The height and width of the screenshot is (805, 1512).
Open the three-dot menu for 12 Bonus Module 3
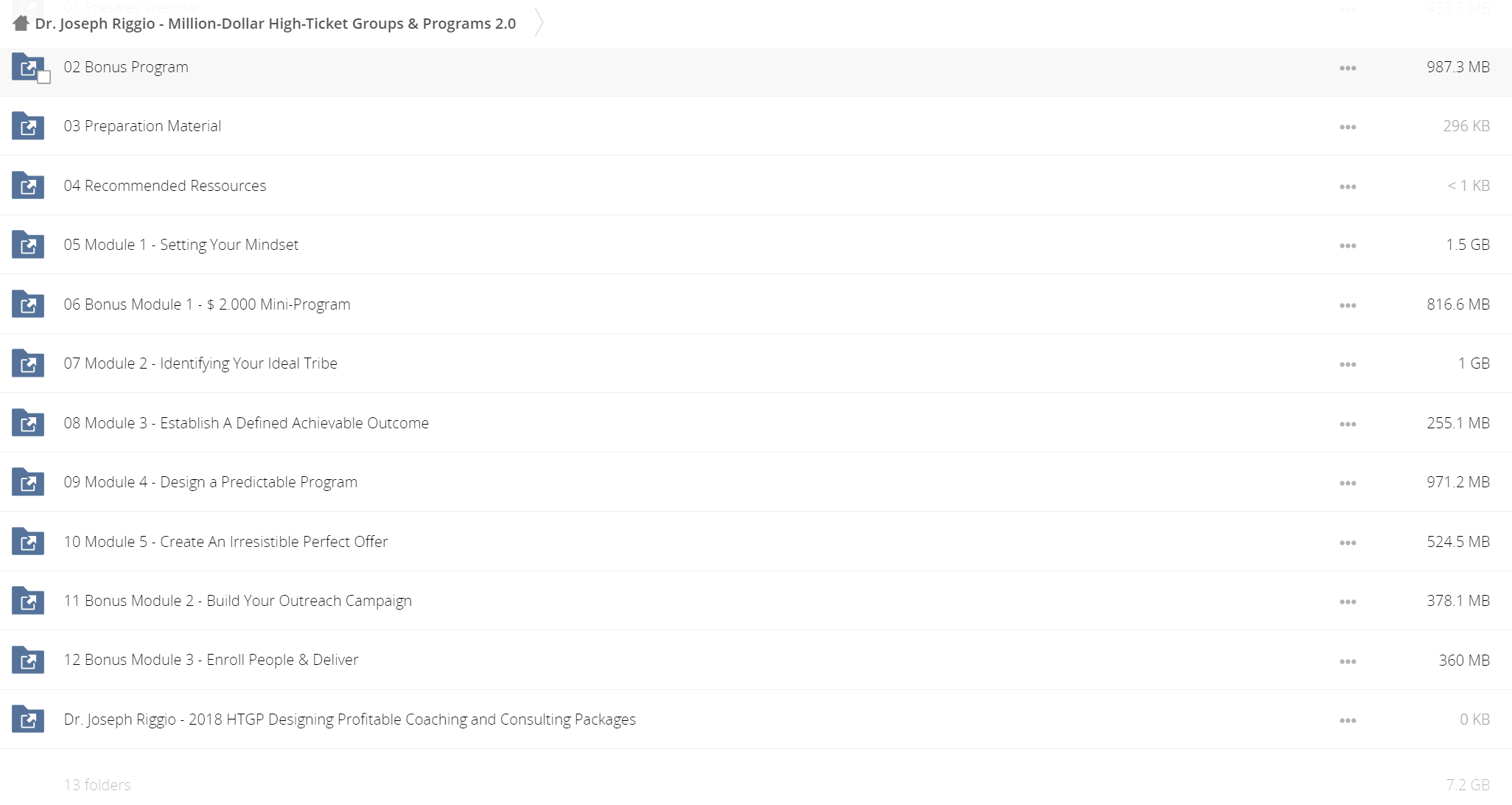(x=1348, y=661)
